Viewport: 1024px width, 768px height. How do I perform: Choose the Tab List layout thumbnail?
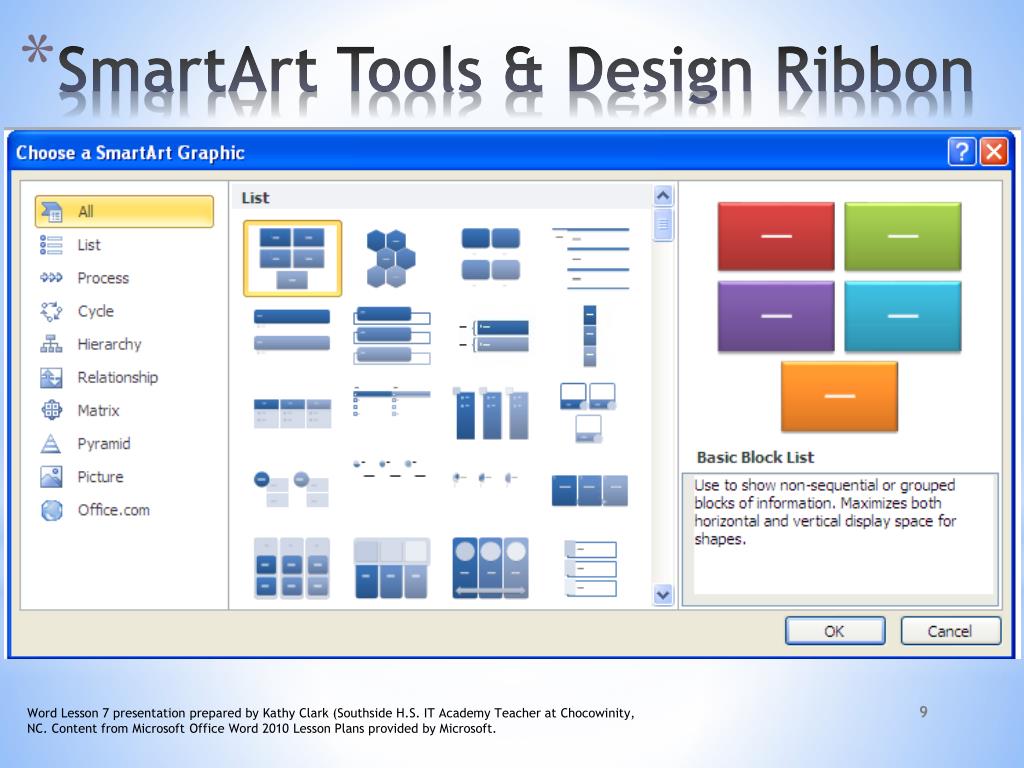coord(392,400)
